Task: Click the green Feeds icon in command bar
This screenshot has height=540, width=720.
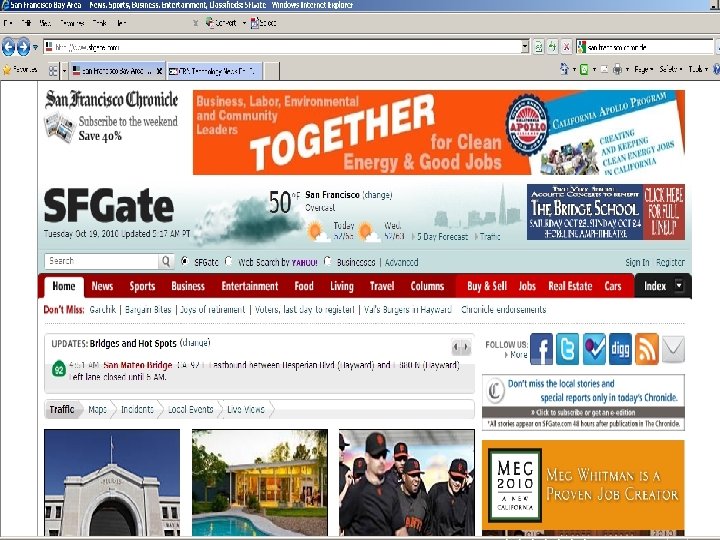Action: pyautogui.click(x=584, y=69)
